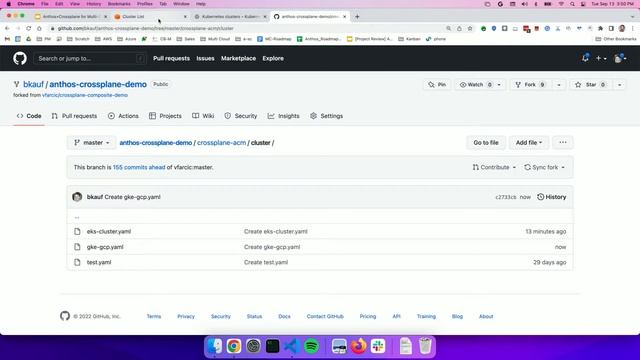This screenshot has height=360, width=640.
Task: Expand the Fork options dropdown arrow
Action: tap(559, 84)
